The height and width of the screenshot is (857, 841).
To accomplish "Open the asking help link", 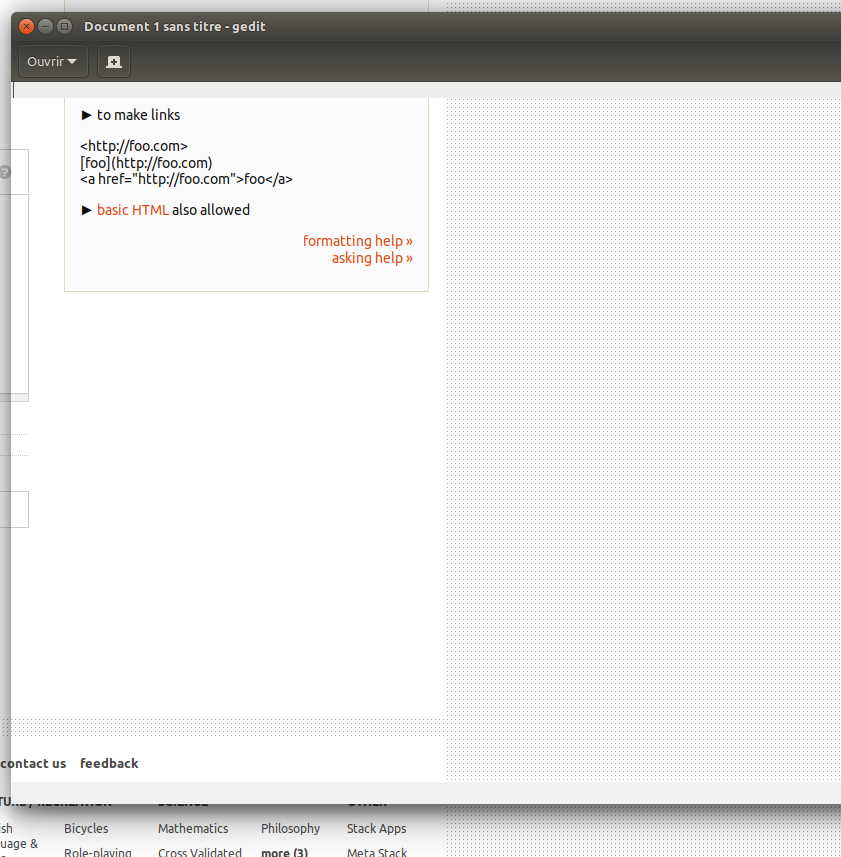I will (x=372, y=258).
